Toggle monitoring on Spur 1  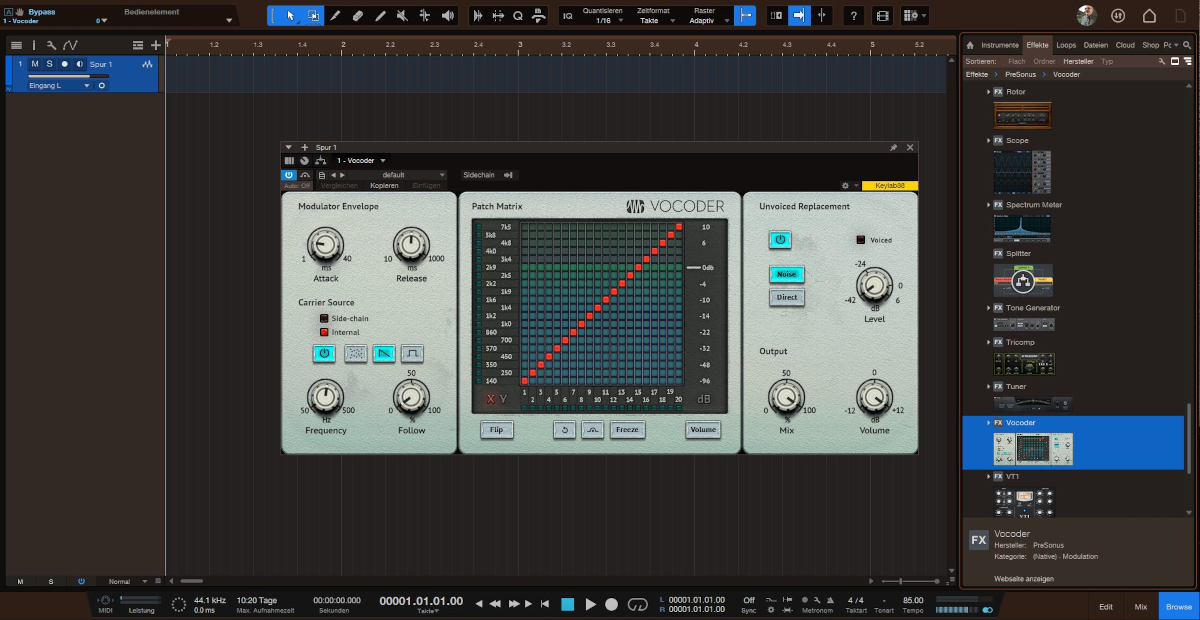click(x=79, y=64)
